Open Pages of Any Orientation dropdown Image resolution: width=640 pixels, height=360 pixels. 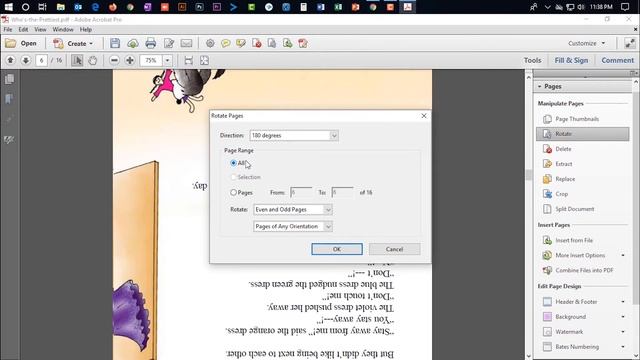click(293, 226)
